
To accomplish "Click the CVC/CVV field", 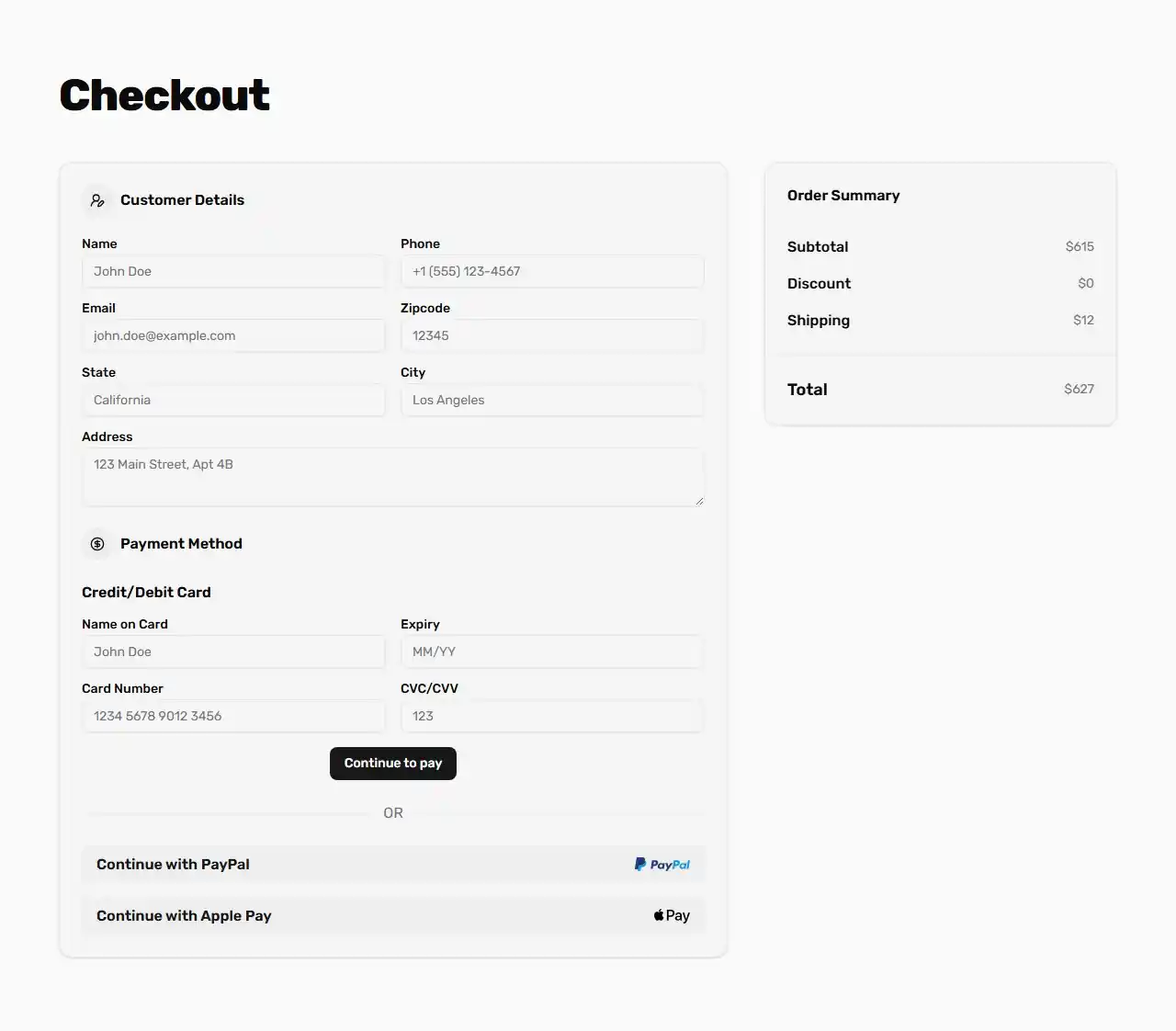I will click(x=551, y=716).
